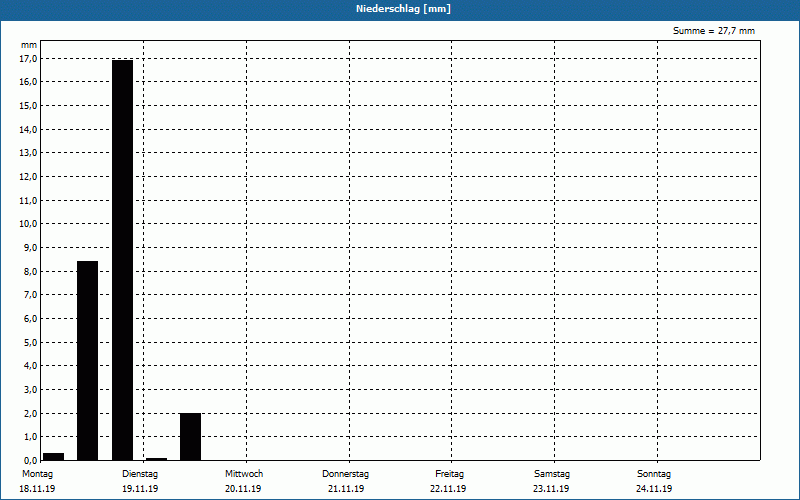Click the 'Montag' axis label
Screen dimensions: 800x500
(x=37, y=474)
